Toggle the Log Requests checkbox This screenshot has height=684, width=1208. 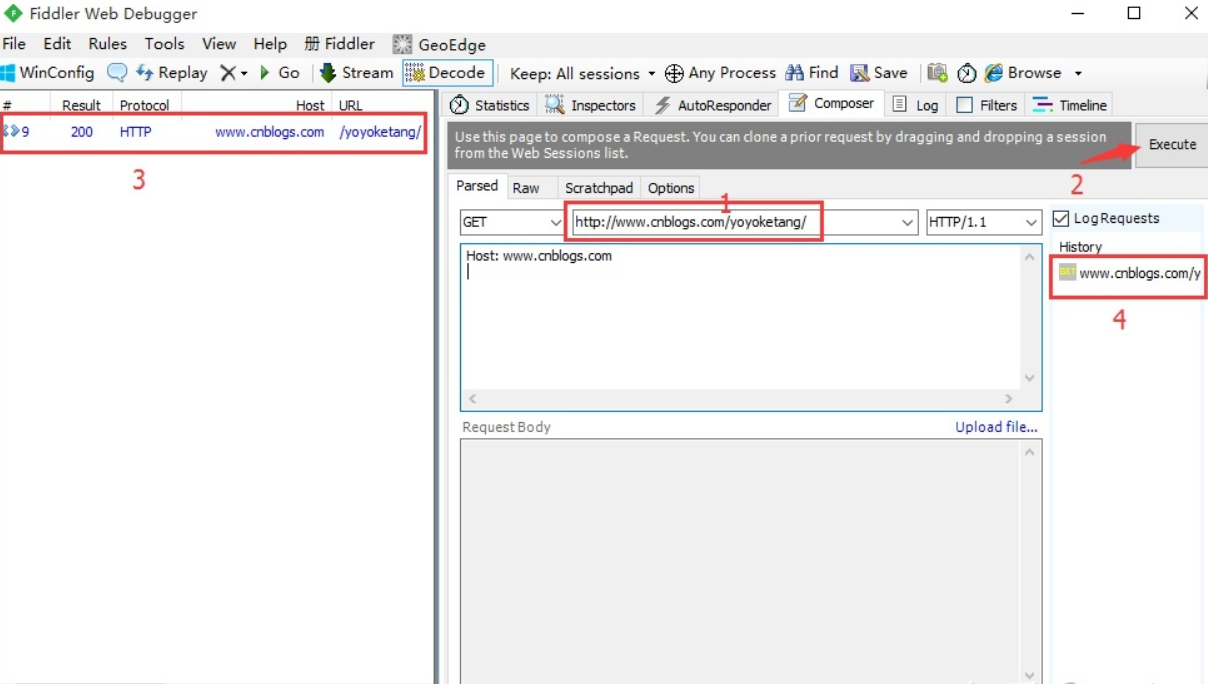1061,218
